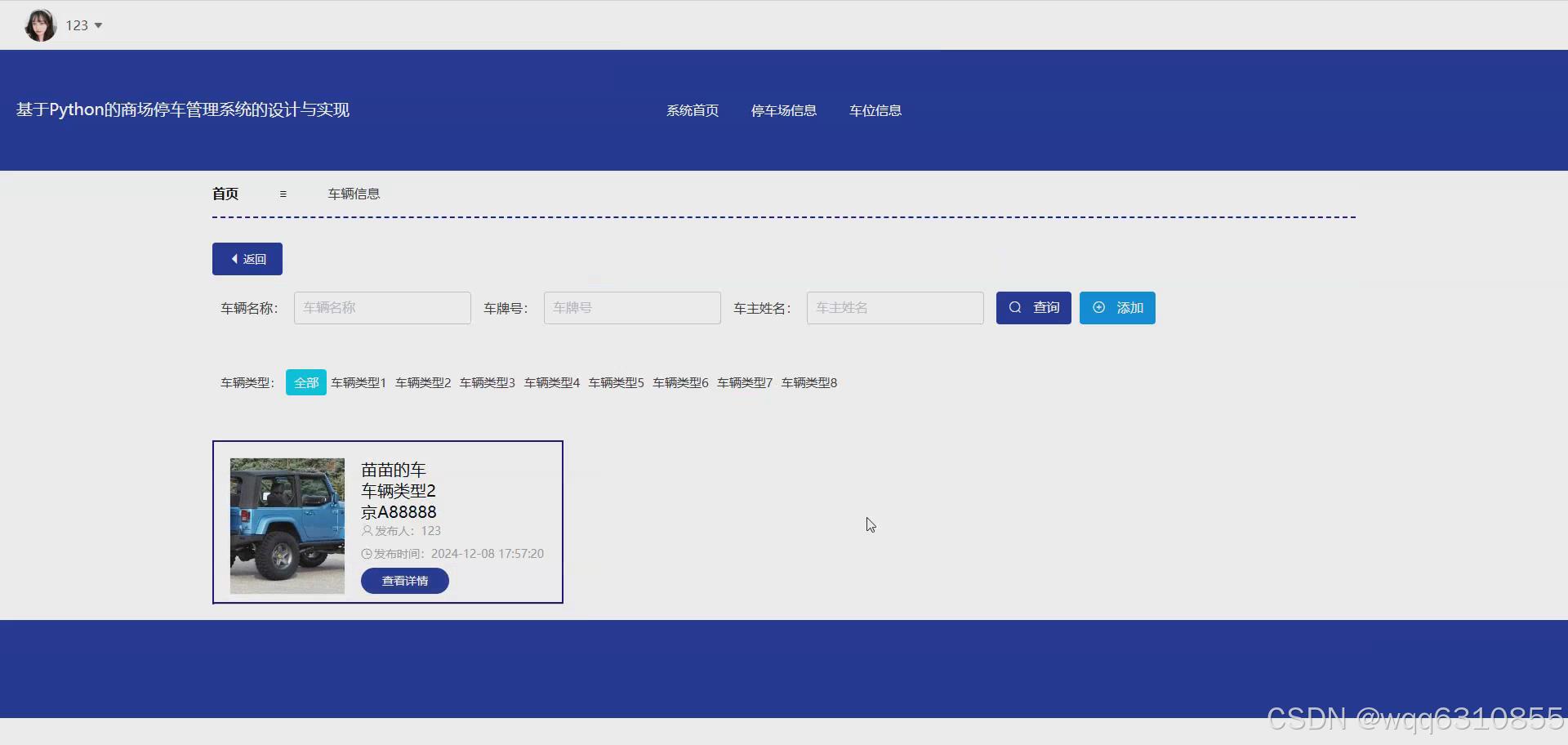Click the person icon beside 发布人

coord(367,531)
